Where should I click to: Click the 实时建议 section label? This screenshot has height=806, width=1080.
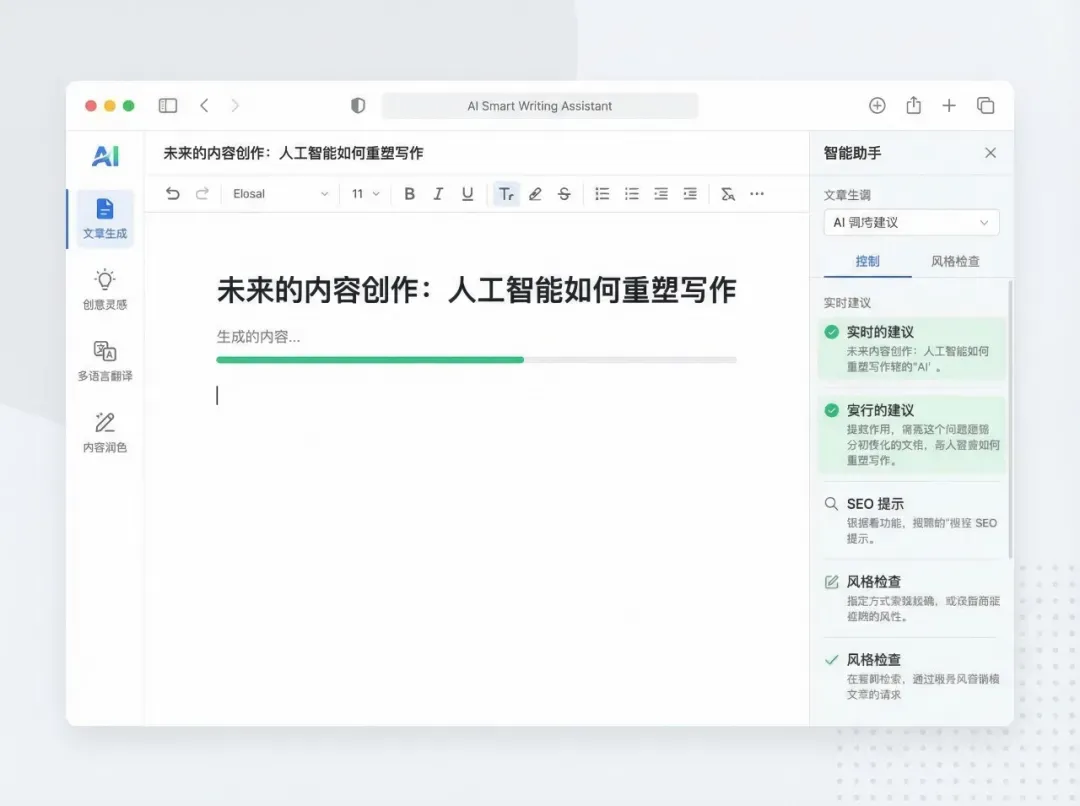[847, 303]
